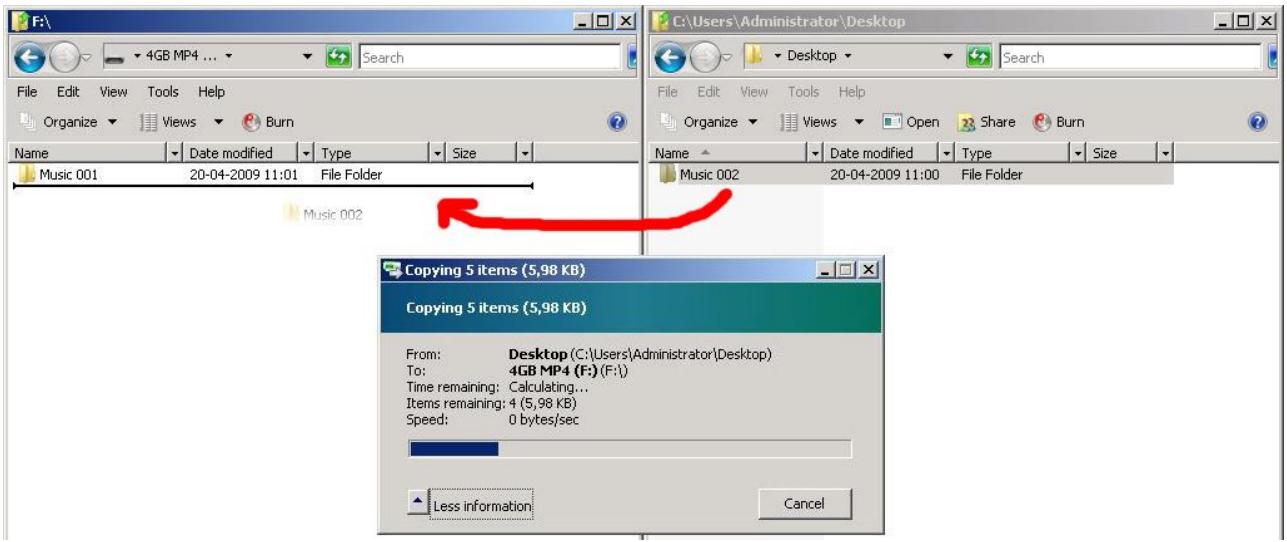Cancel the file copy operation
This screenshot has width=1287, height=542.
pyautogui.click(x=804, y=504)
